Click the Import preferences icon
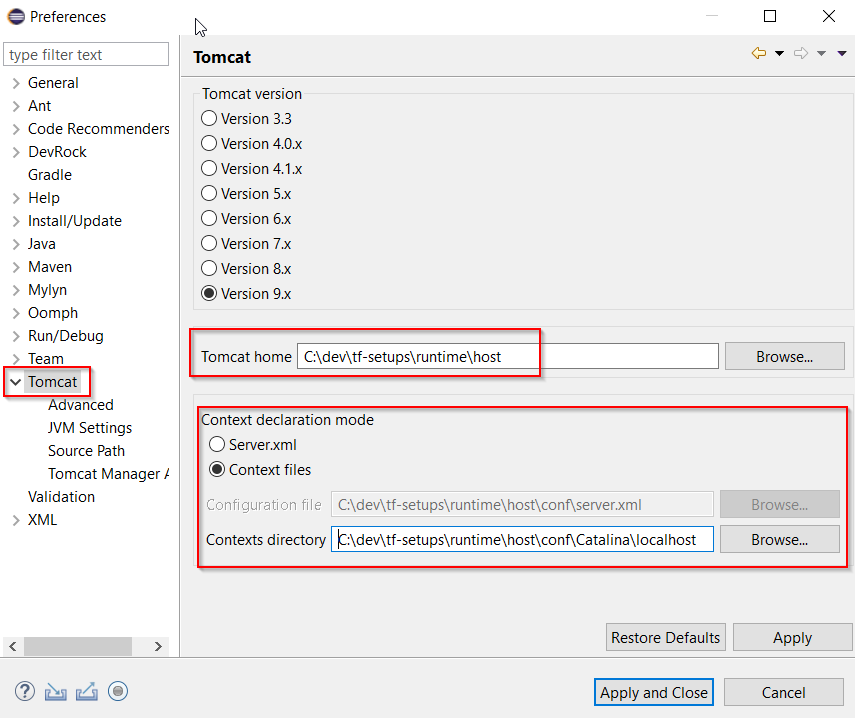Image resolution: width=855 pixels, height=718 pixels. (x=55, y=691)
